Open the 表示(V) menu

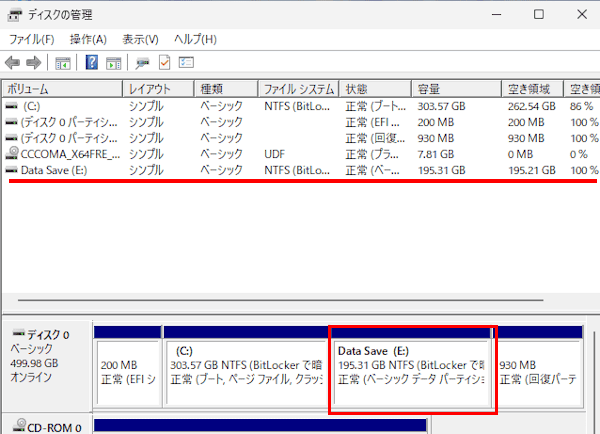140,39
